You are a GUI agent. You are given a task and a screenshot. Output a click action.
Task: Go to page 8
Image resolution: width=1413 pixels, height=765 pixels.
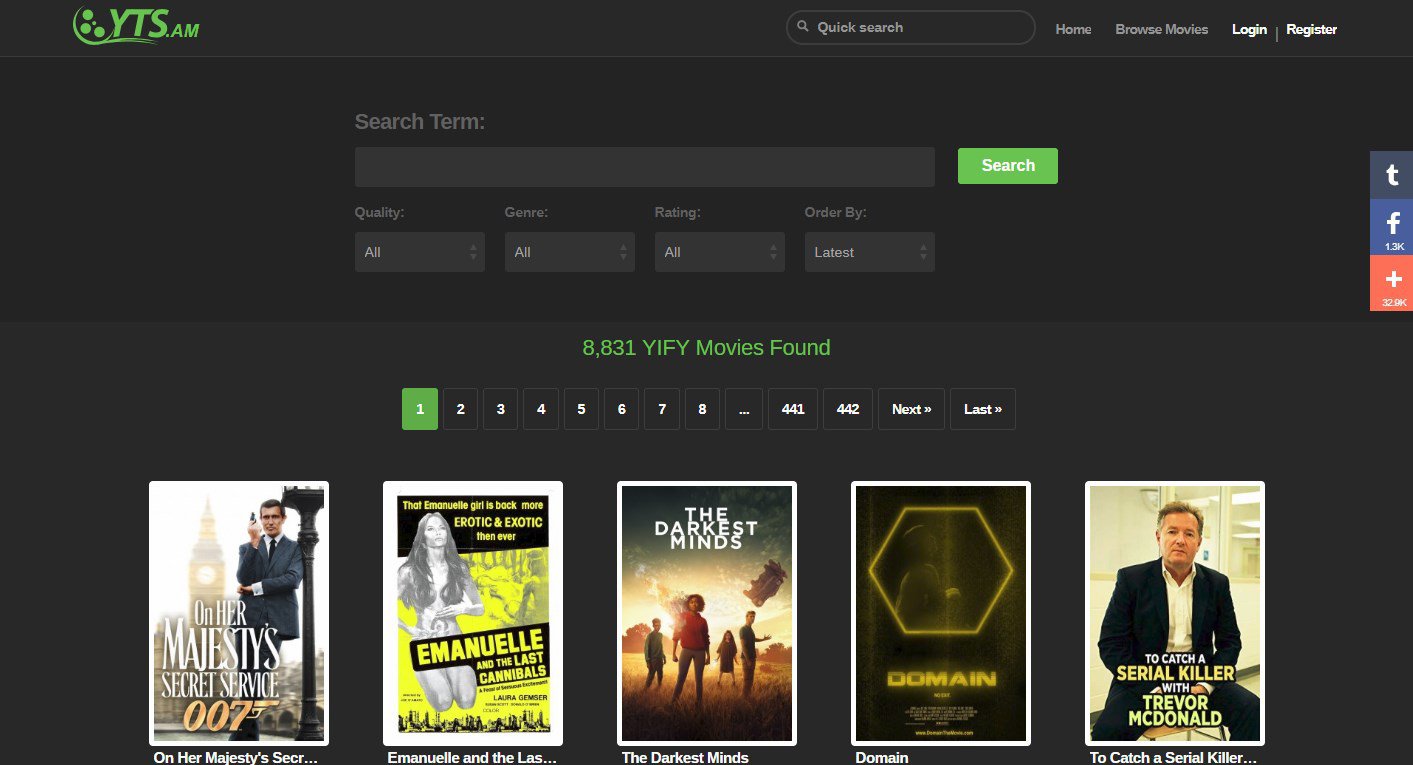coord(702,409)
